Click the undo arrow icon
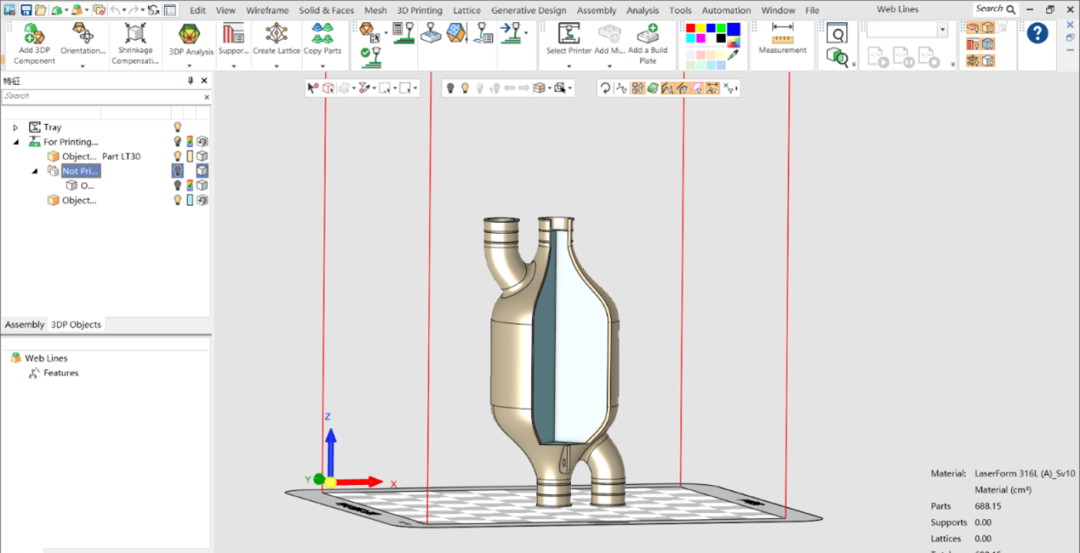The width and height of the screenshot is (1080, 553). click(115, 10)
